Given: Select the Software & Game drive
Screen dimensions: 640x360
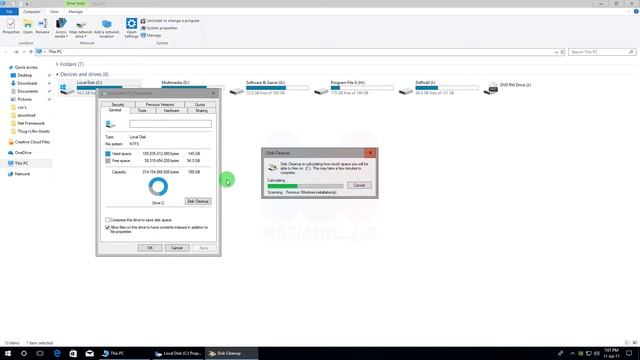Looking at the screenshot, I should coord(269,87).
